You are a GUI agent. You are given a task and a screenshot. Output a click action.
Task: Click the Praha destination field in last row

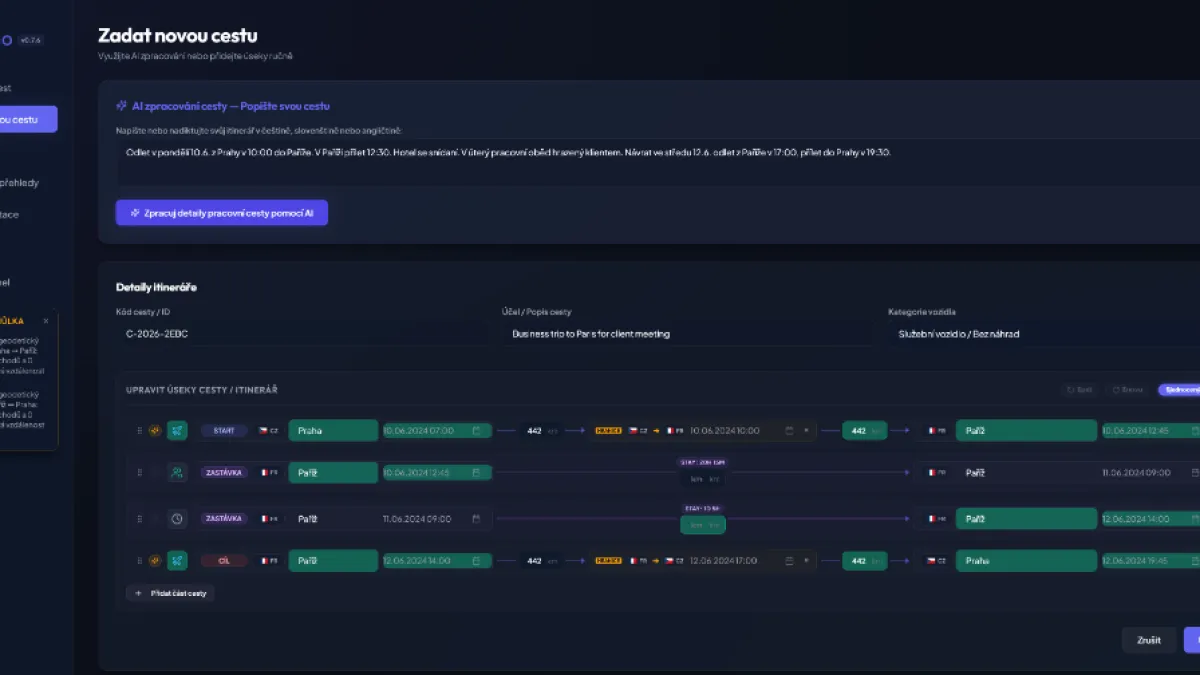tap(1026, 561)
